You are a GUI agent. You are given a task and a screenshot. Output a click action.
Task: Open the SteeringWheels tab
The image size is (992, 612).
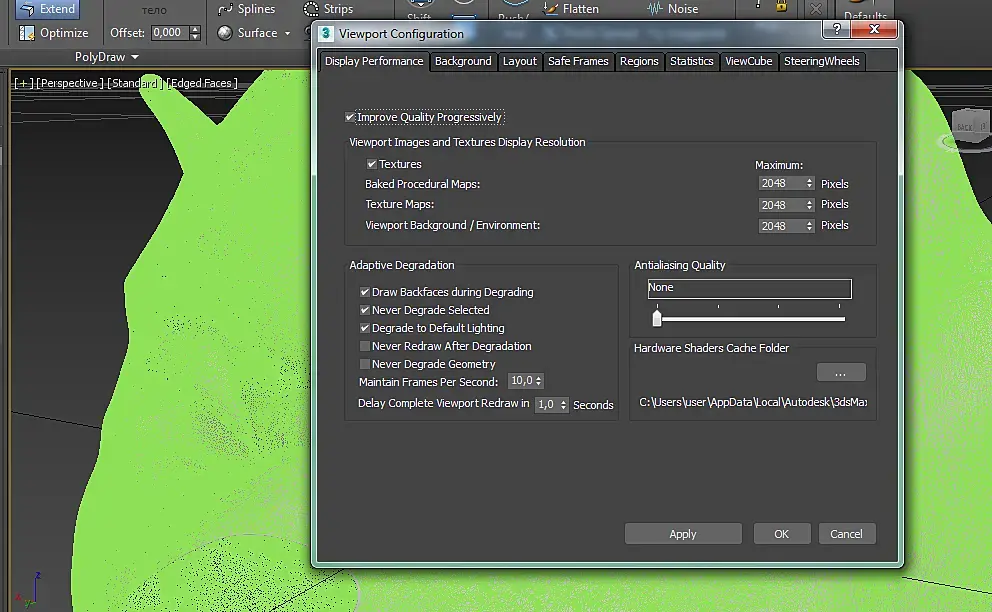[x=821, y=61]
